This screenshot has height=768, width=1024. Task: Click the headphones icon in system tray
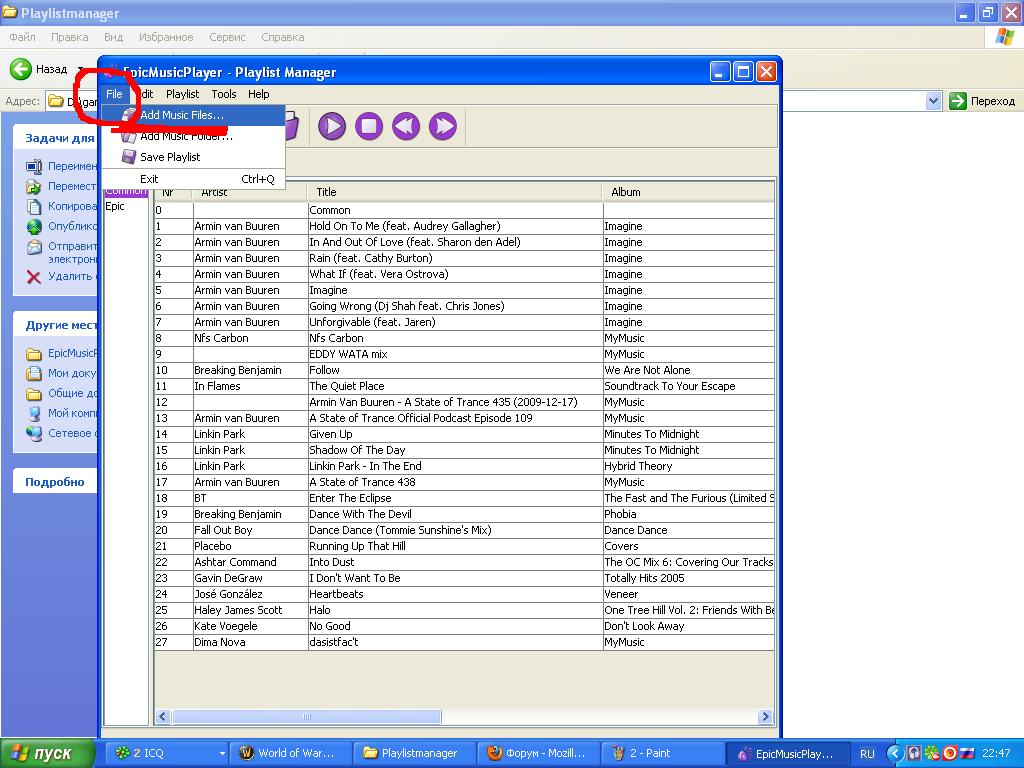click(914, 753)
